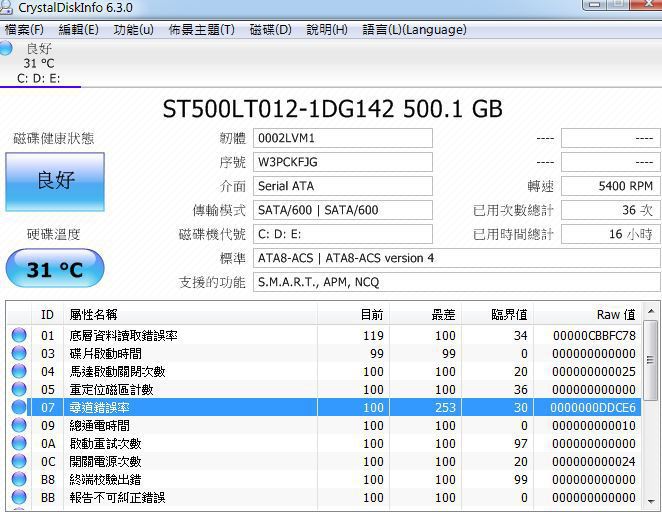Open the 說明(H) menu

click(327, 30)
